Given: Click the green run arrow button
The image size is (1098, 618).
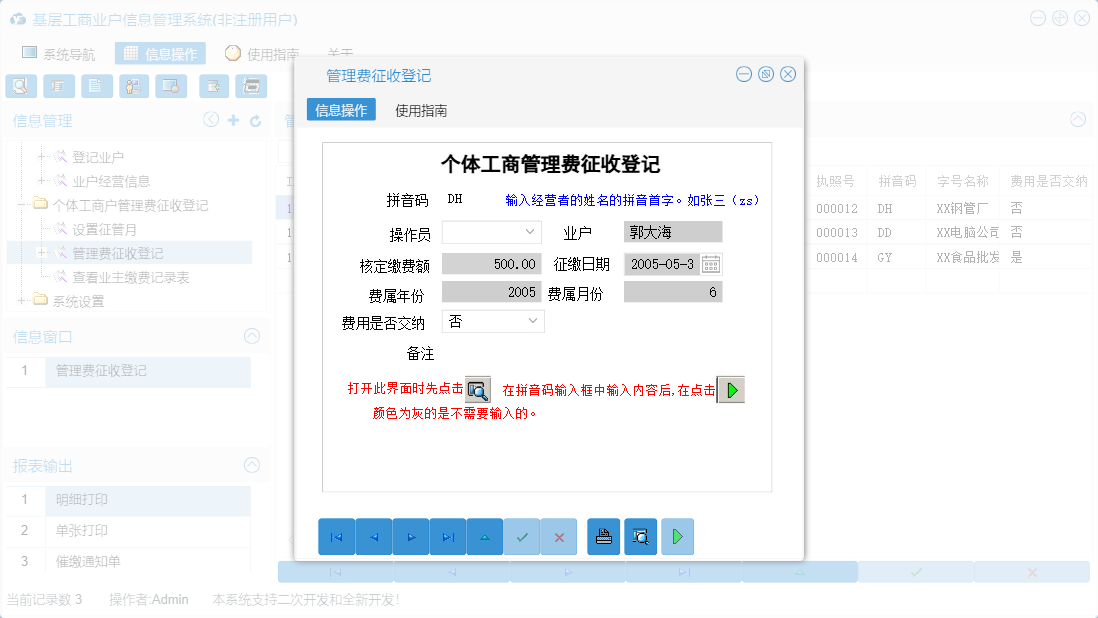Looking at the screenshot, I should 677,537.
